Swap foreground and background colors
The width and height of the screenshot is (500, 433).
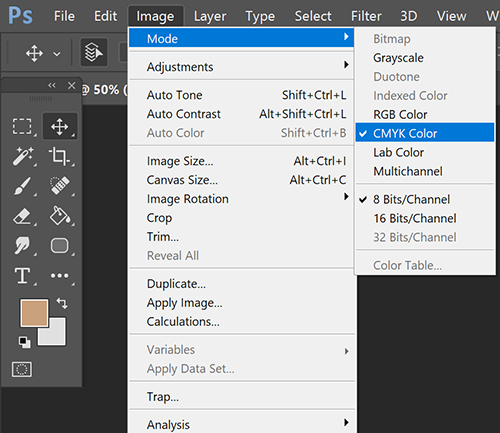[62, 303]
